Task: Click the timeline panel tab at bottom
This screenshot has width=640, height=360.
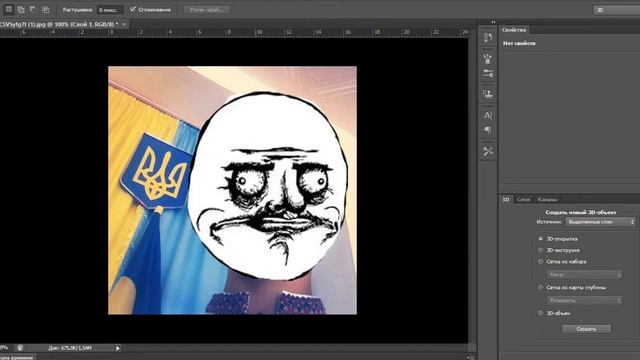Action: coord(17,358)
